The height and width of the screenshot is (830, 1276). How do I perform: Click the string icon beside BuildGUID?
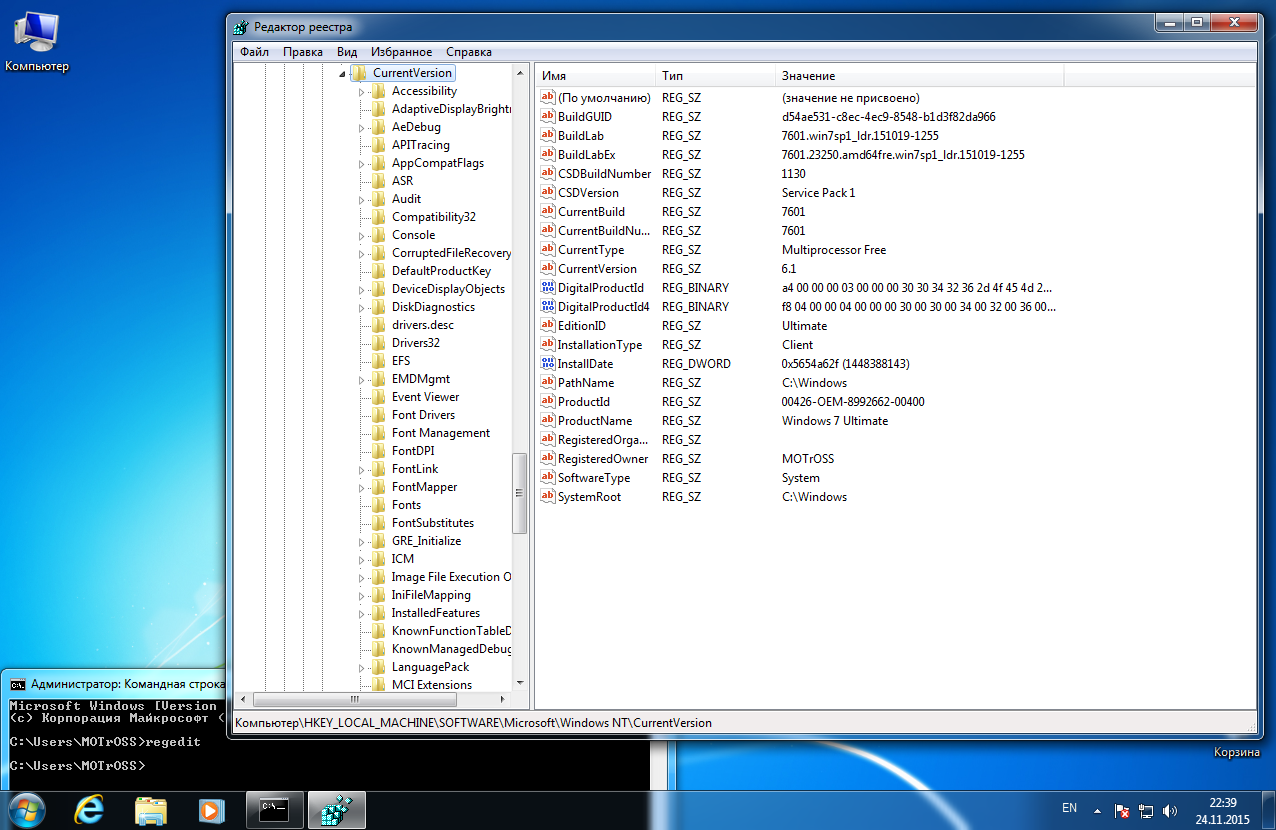point(547,116)
